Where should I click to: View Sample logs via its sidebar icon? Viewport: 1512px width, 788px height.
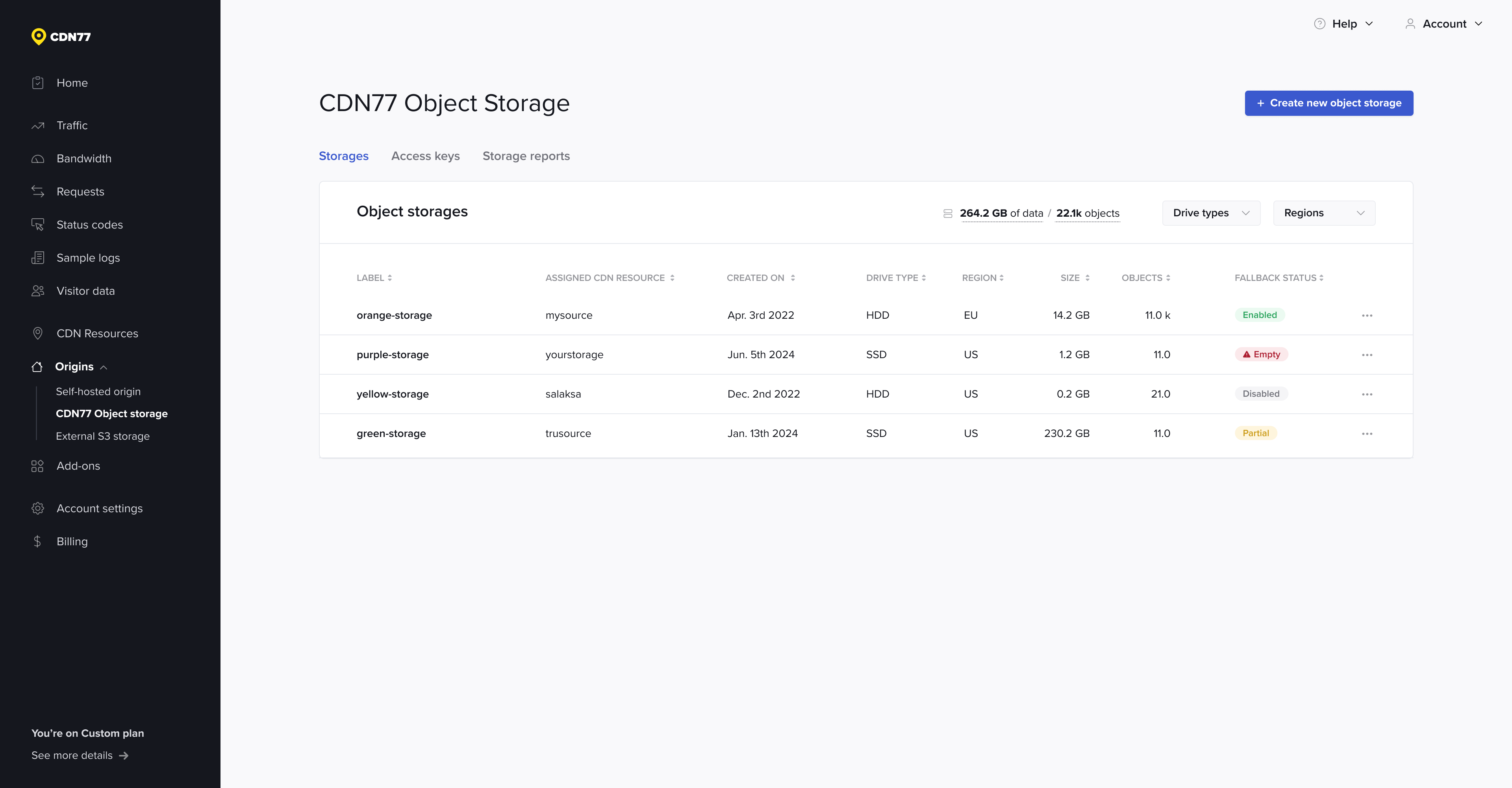[37, 257]
